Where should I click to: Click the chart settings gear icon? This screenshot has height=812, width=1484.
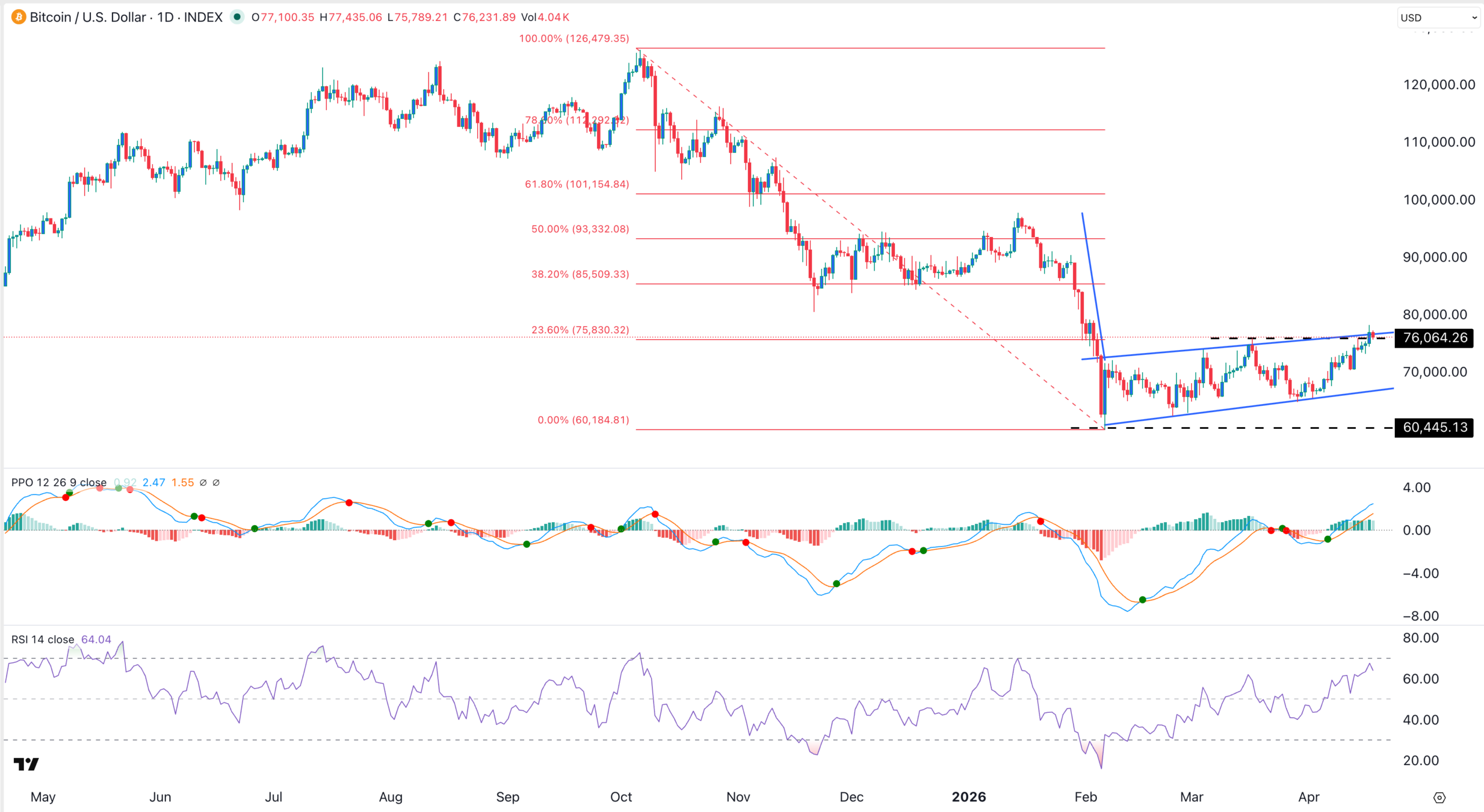click(x=1439, y=798)
